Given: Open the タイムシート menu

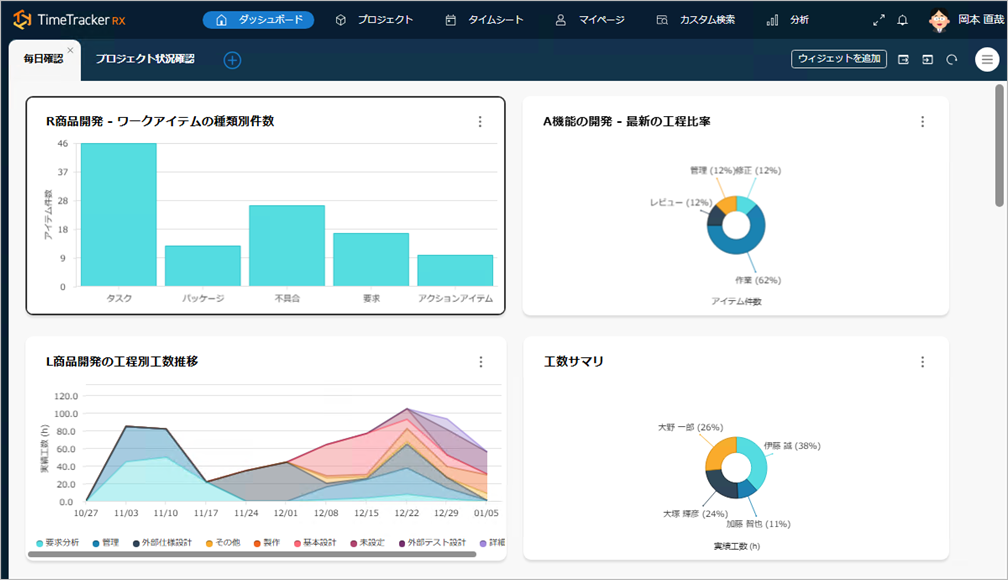Looking at the screenshot, I should click(x=483, y=20).
